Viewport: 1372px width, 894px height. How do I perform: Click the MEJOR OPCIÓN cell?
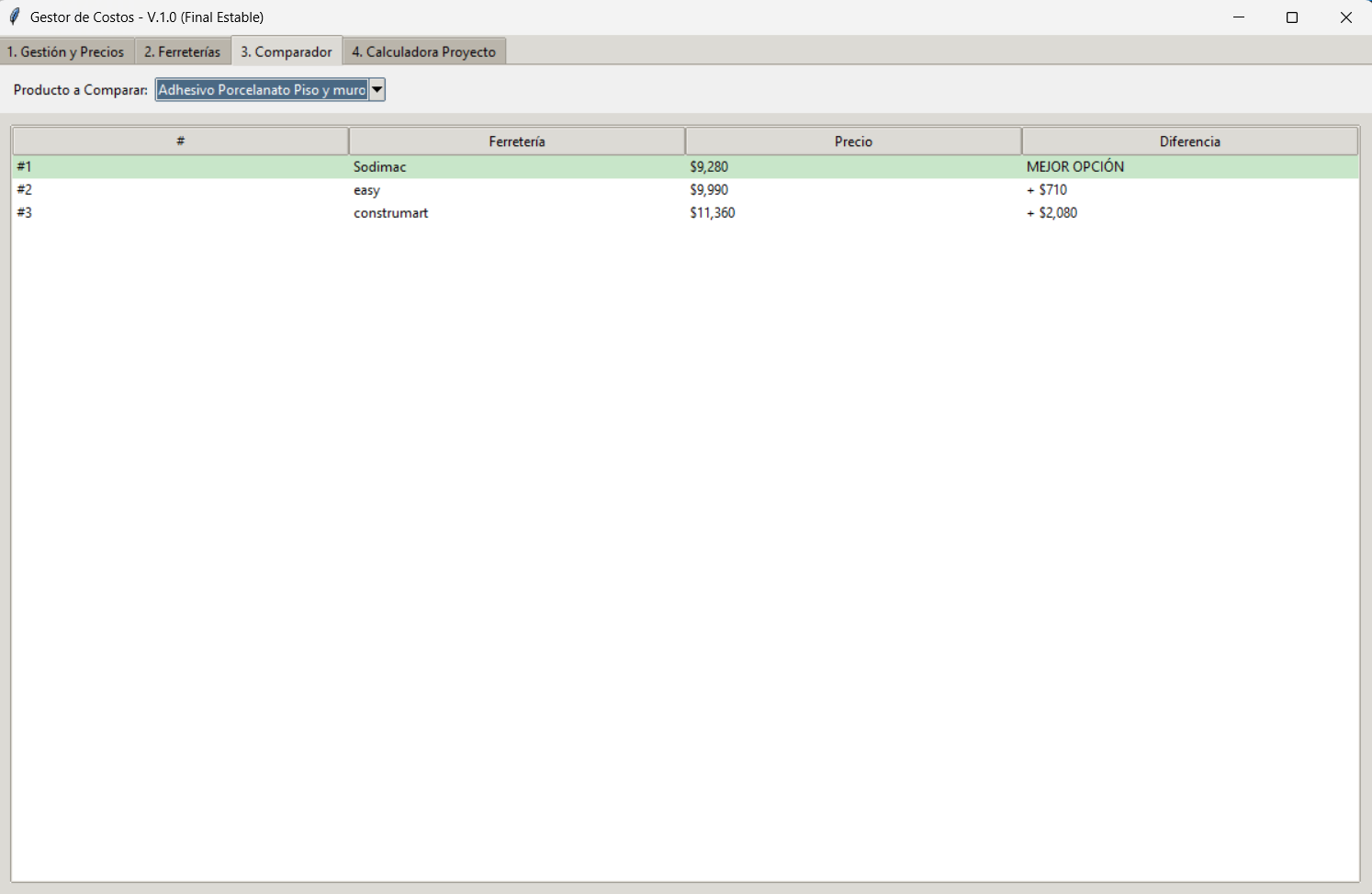click(1074, 167)
